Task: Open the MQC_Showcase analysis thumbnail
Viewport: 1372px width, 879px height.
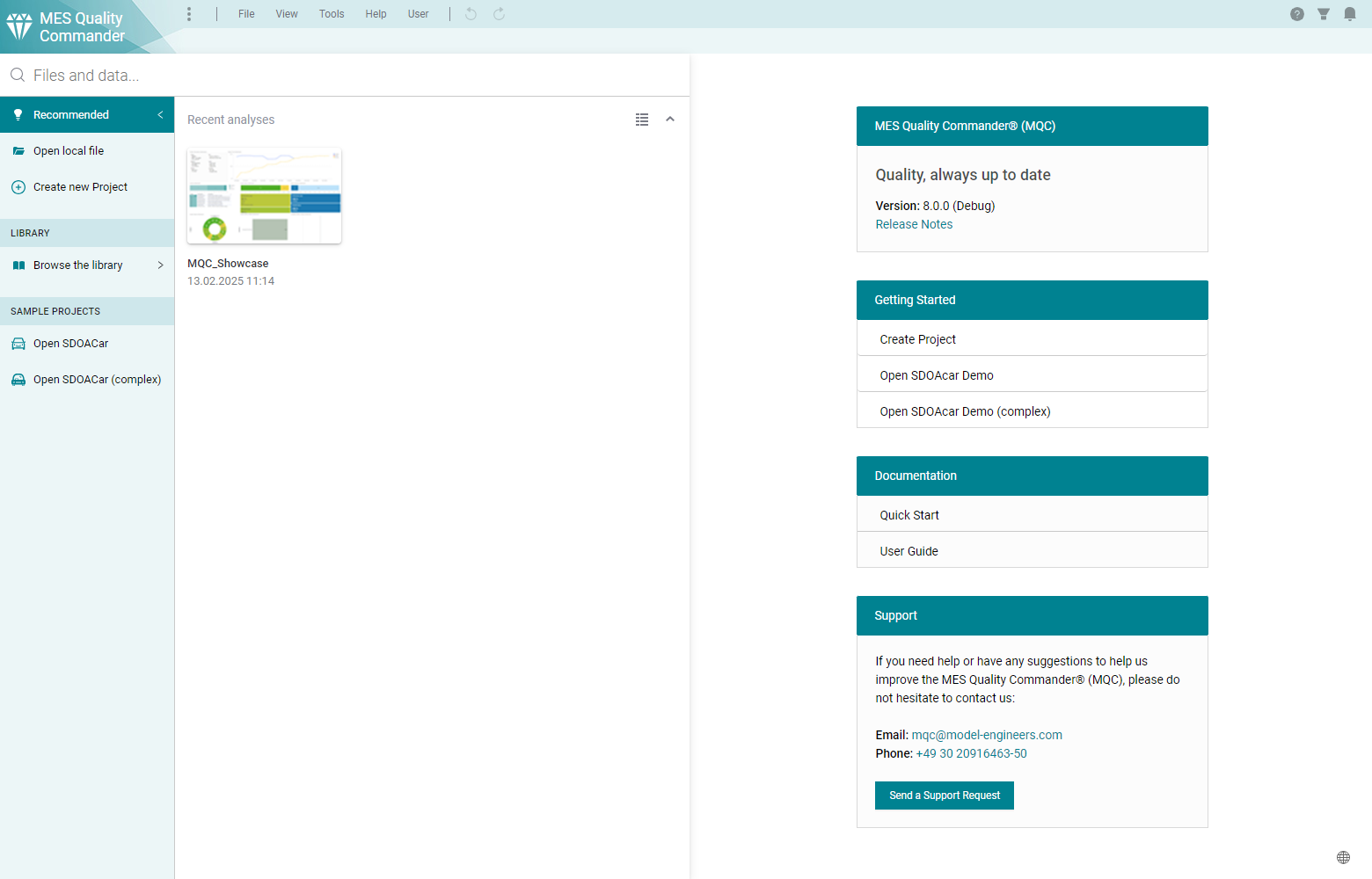Action: 264,196
